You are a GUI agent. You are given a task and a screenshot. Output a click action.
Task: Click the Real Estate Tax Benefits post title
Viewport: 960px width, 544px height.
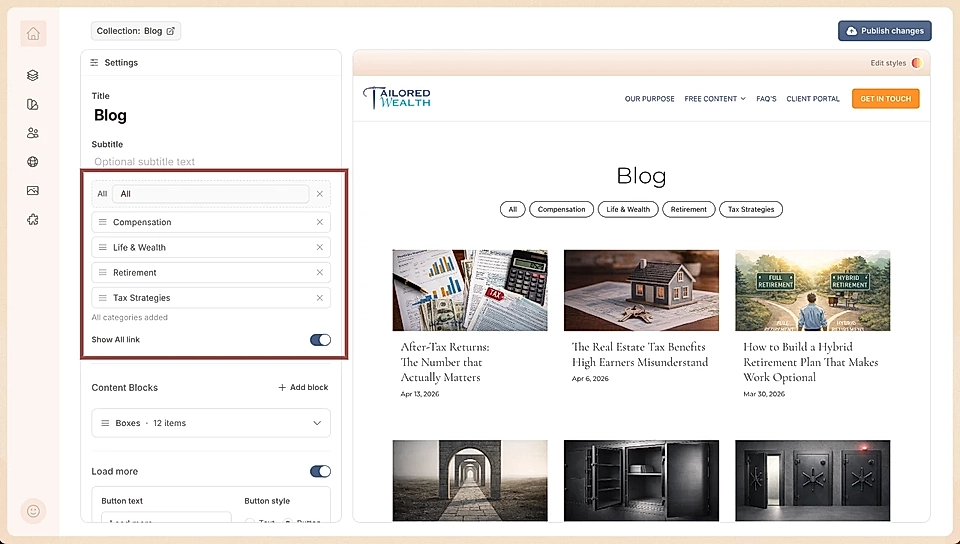(x=640, y=354)
